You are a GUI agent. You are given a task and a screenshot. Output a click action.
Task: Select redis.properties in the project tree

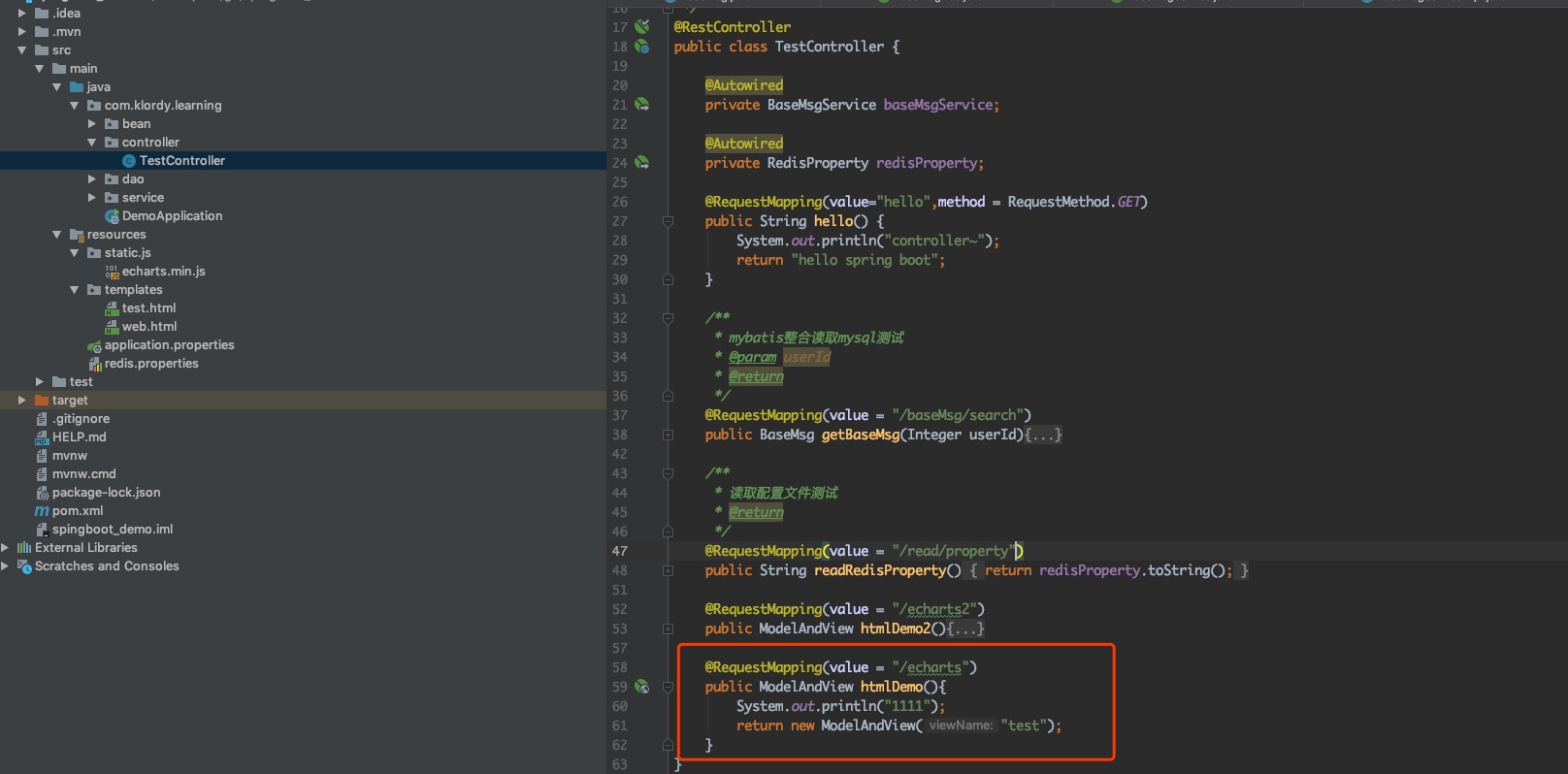pyautogui.click(x=151, y=364)
